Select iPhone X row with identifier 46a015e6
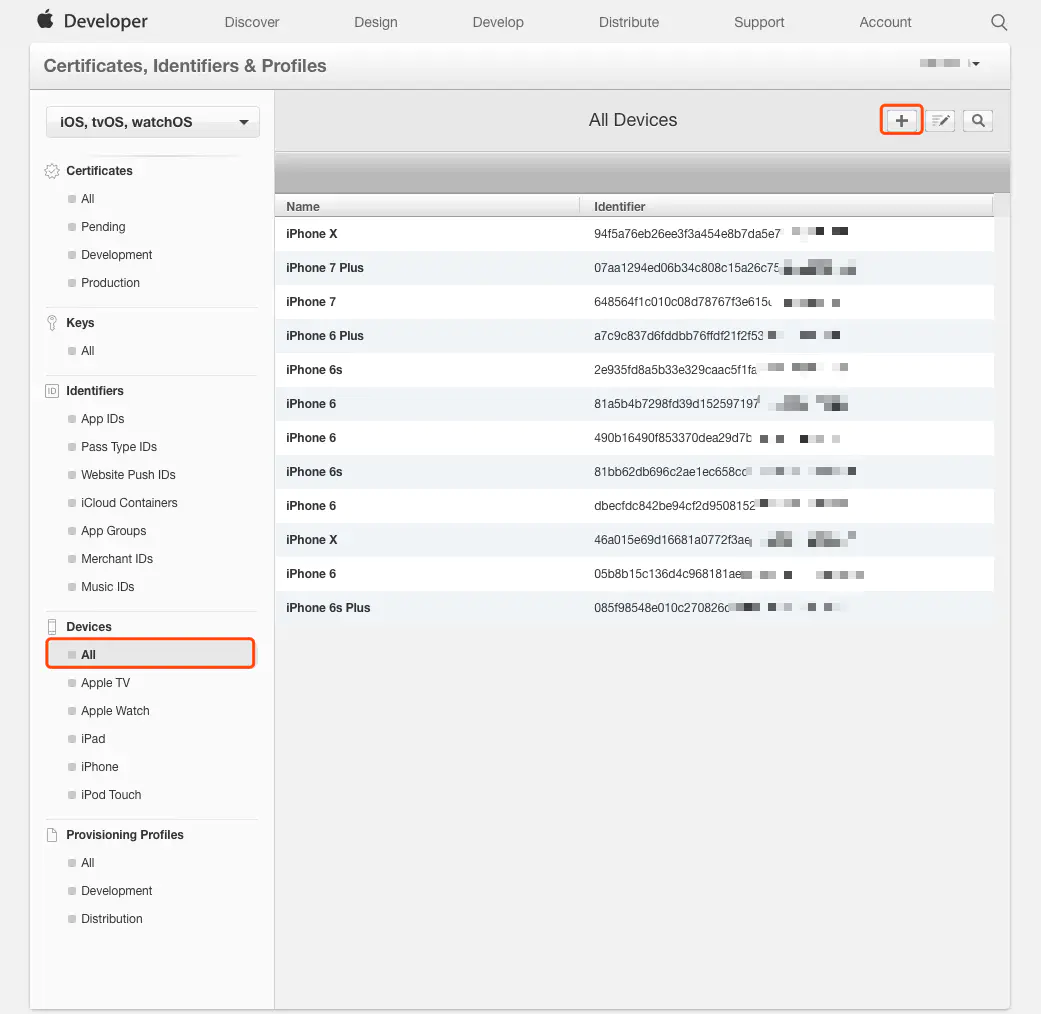Screen dimensions: 1041x1014 tap(634, 539)
